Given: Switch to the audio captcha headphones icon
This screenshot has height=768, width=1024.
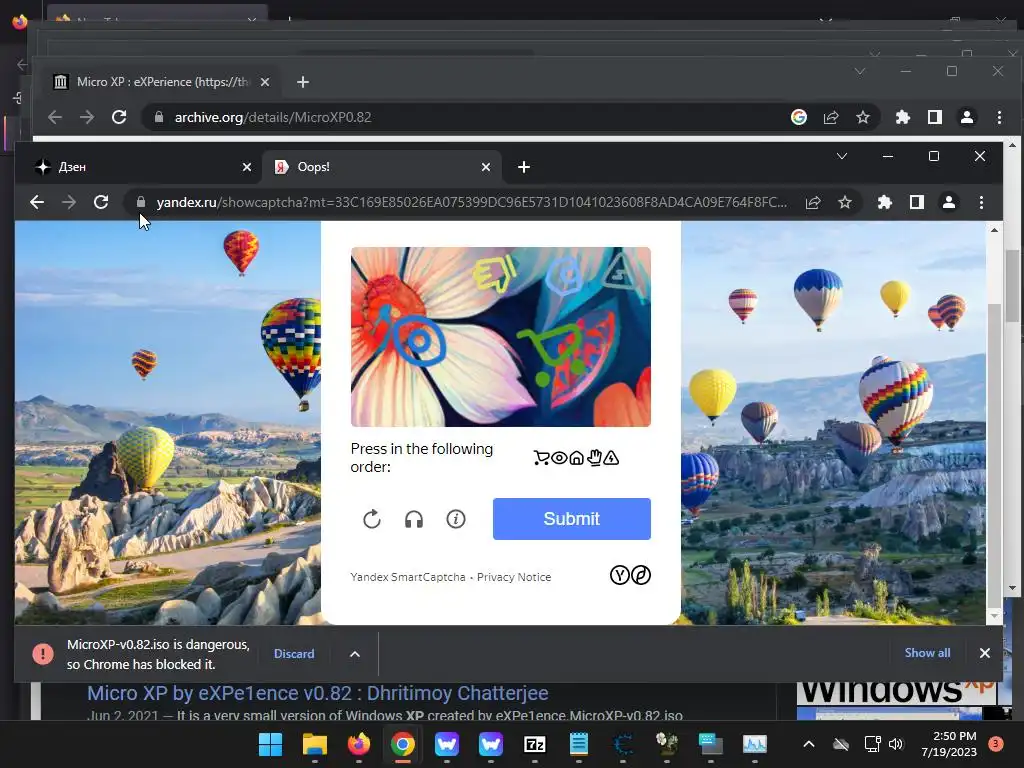Looking at the screenshot, I should tap(414, 519).
